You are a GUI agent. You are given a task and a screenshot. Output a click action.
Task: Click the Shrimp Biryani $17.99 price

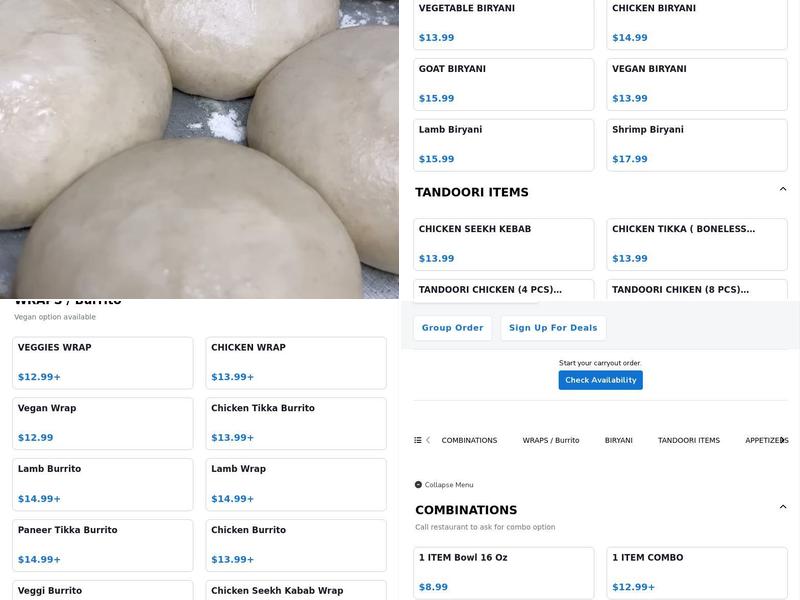coord(630,159)
